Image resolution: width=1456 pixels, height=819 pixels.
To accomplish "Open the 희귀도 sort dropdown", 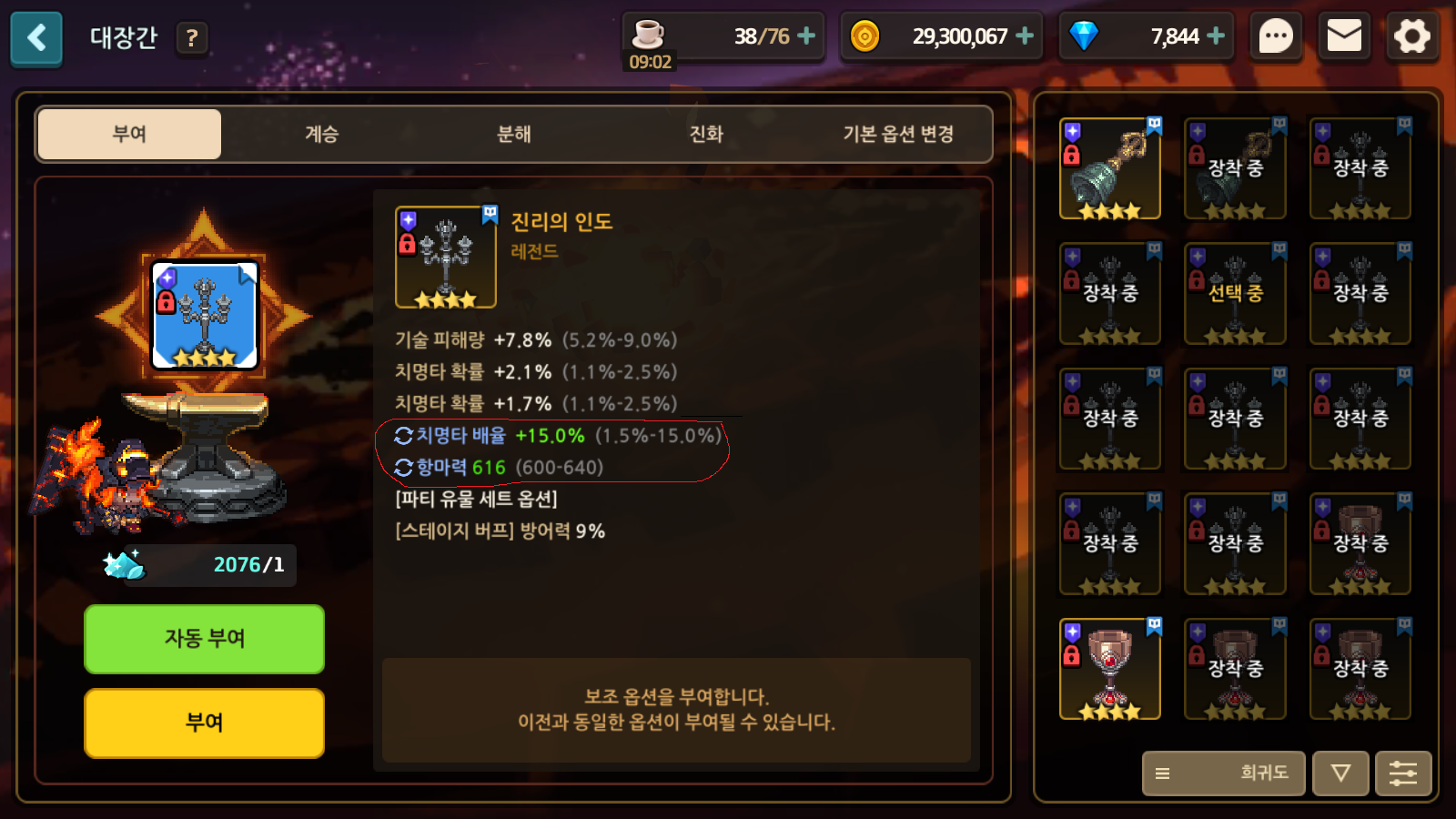I will (1224, 773).
